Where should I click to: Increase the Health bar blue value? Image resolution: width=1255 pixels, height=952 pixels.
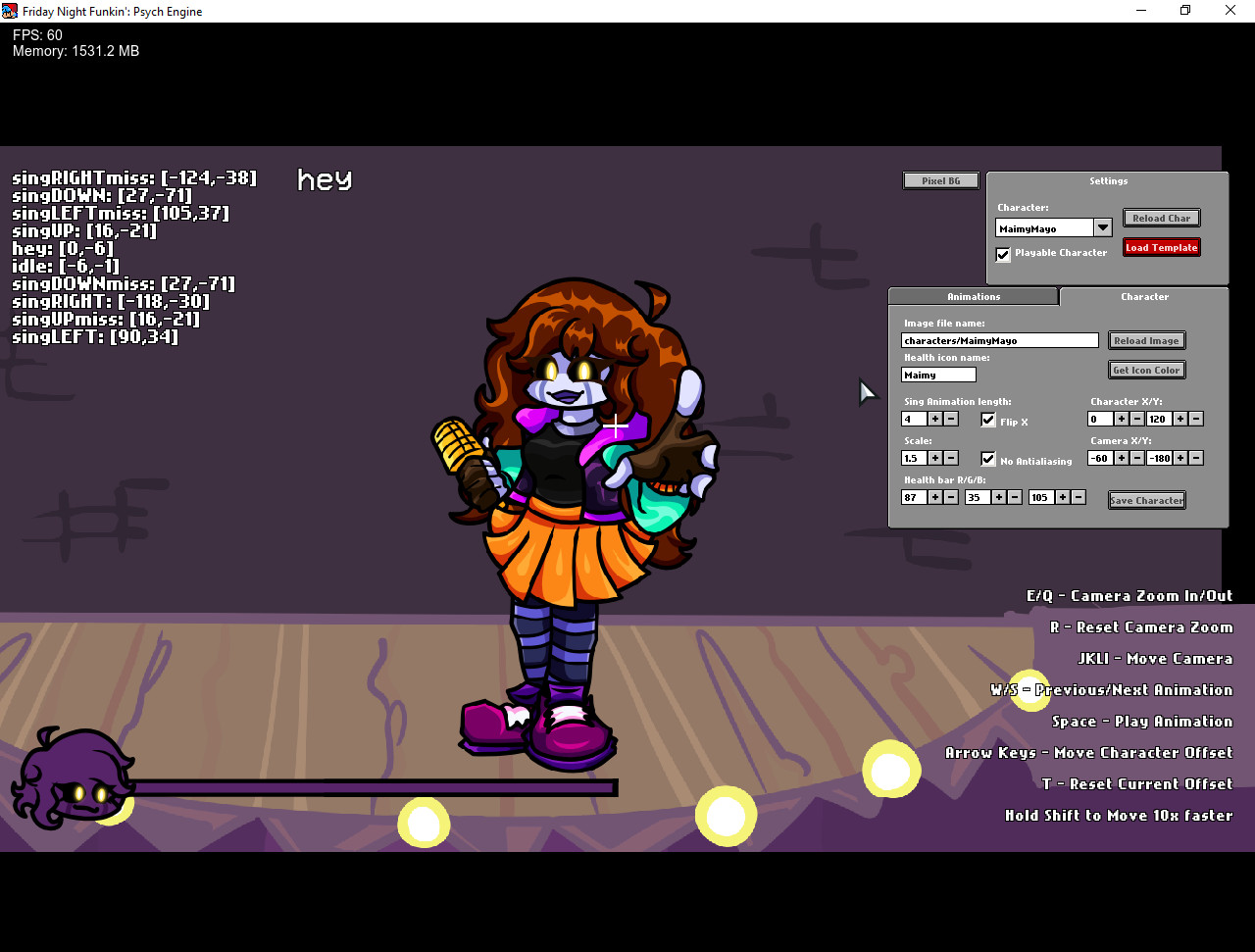(x=1063, y=497)
